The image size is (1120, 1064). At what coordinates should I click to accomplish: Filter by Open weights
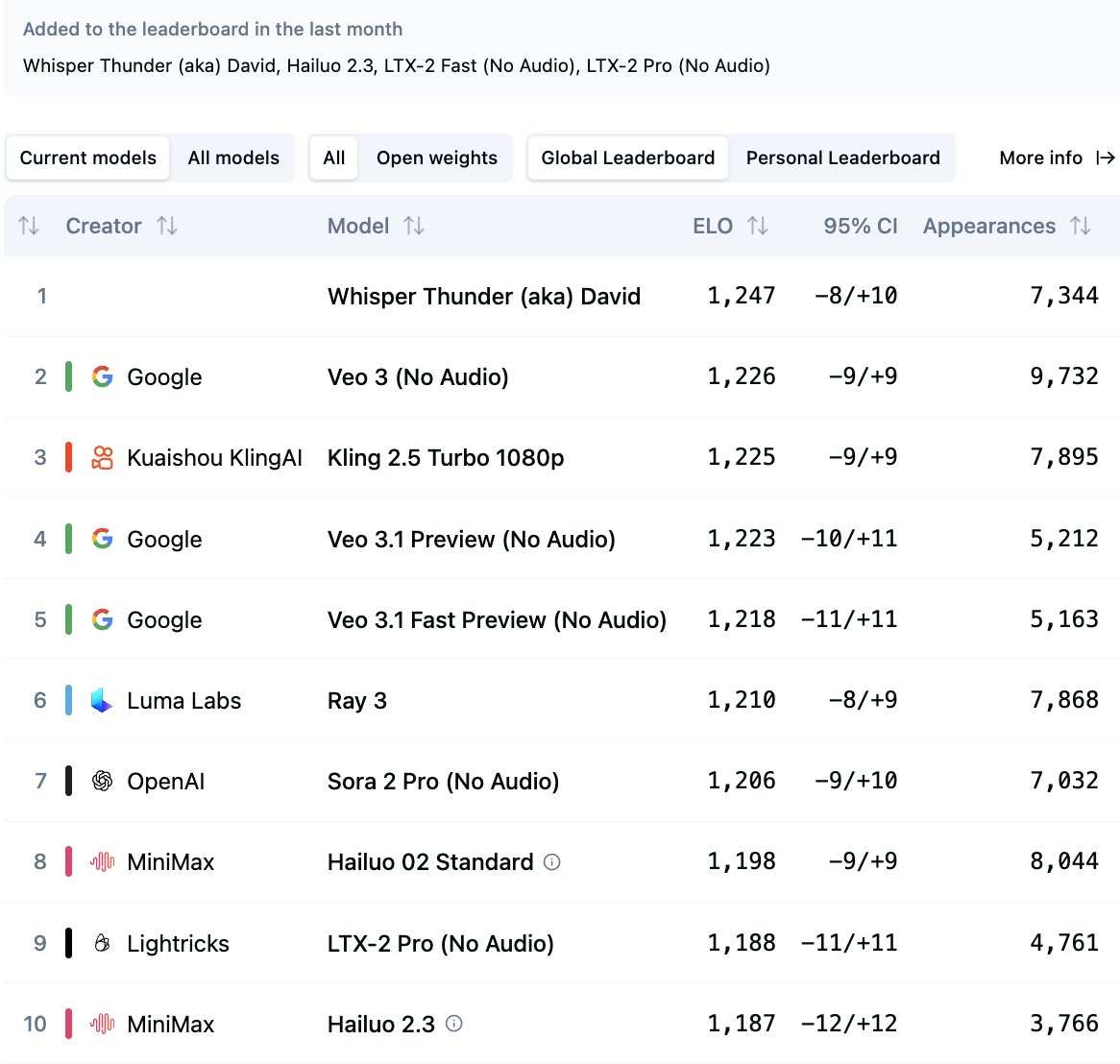point(437,158)
